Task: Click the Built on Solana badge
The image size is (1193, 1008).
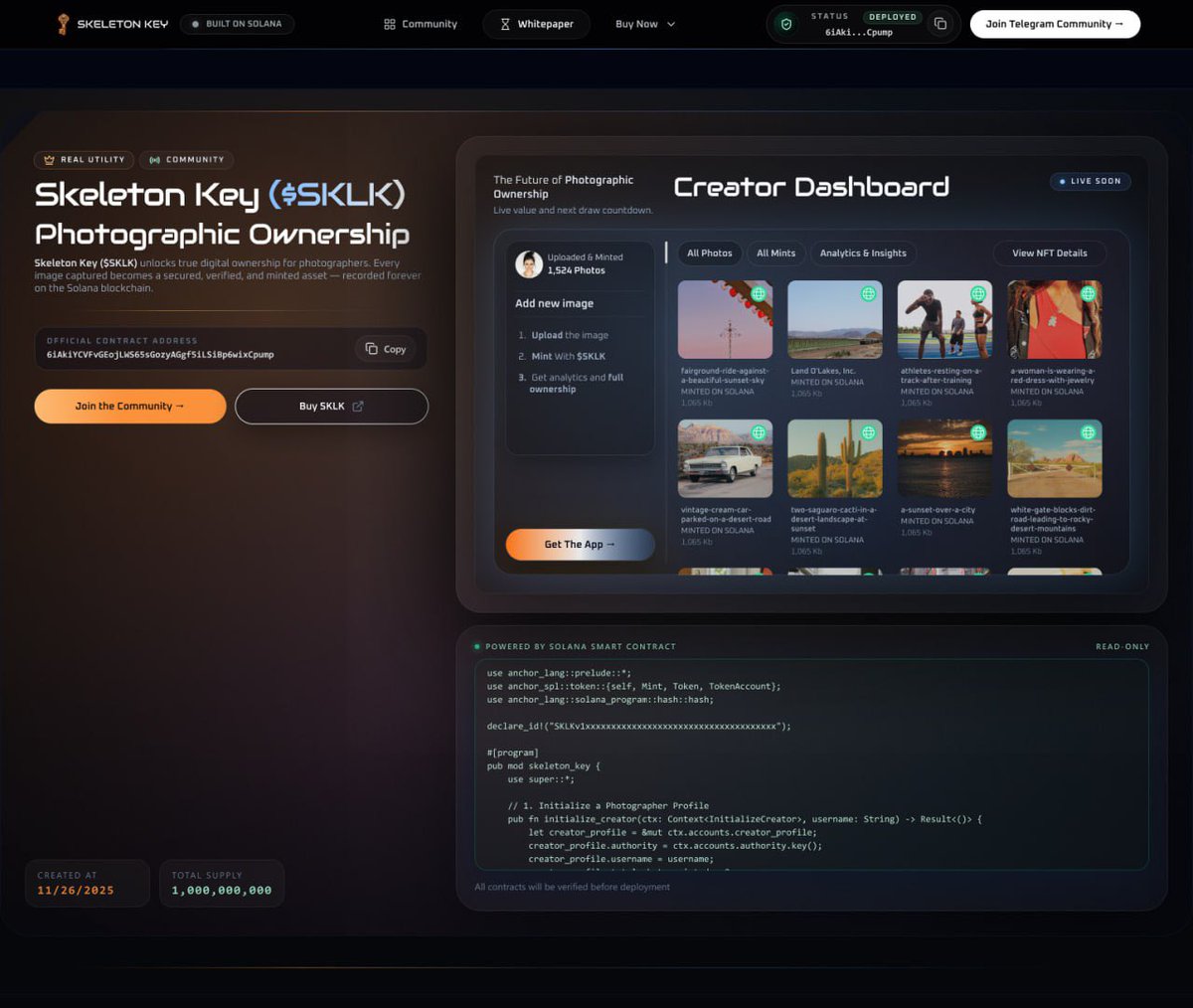Action: [238, 24]
